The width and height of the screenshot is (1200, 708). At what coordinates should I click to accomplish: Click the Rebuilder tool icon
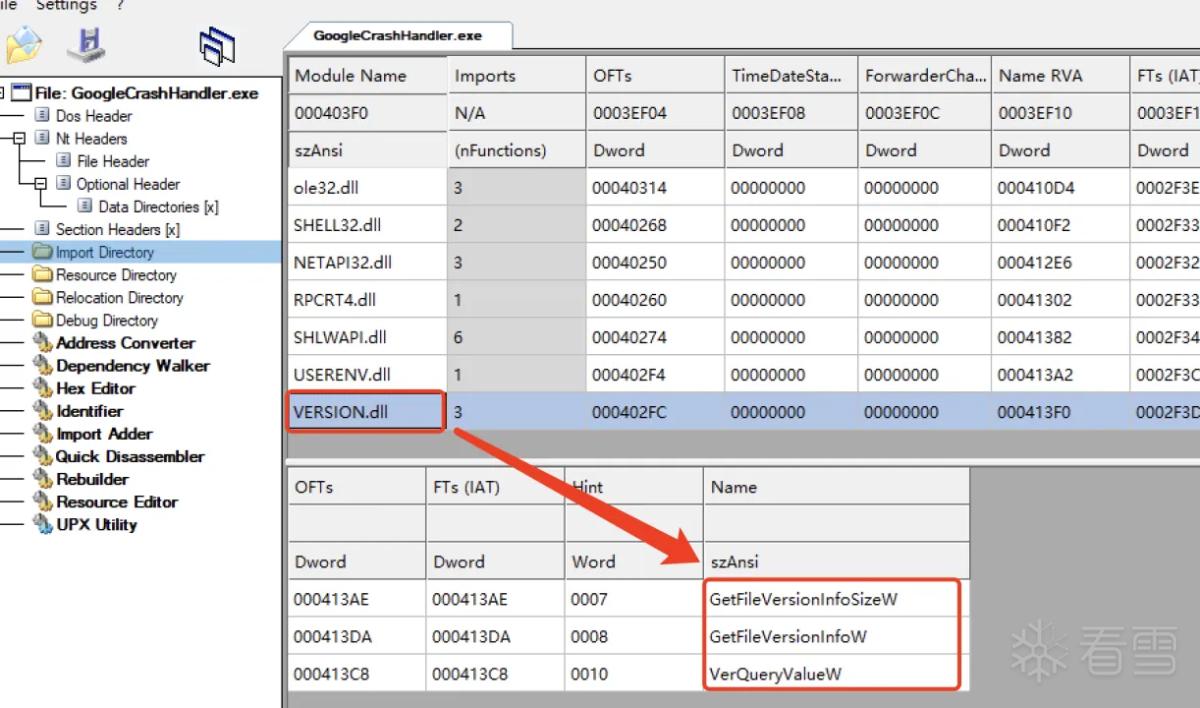pos(42,479)
